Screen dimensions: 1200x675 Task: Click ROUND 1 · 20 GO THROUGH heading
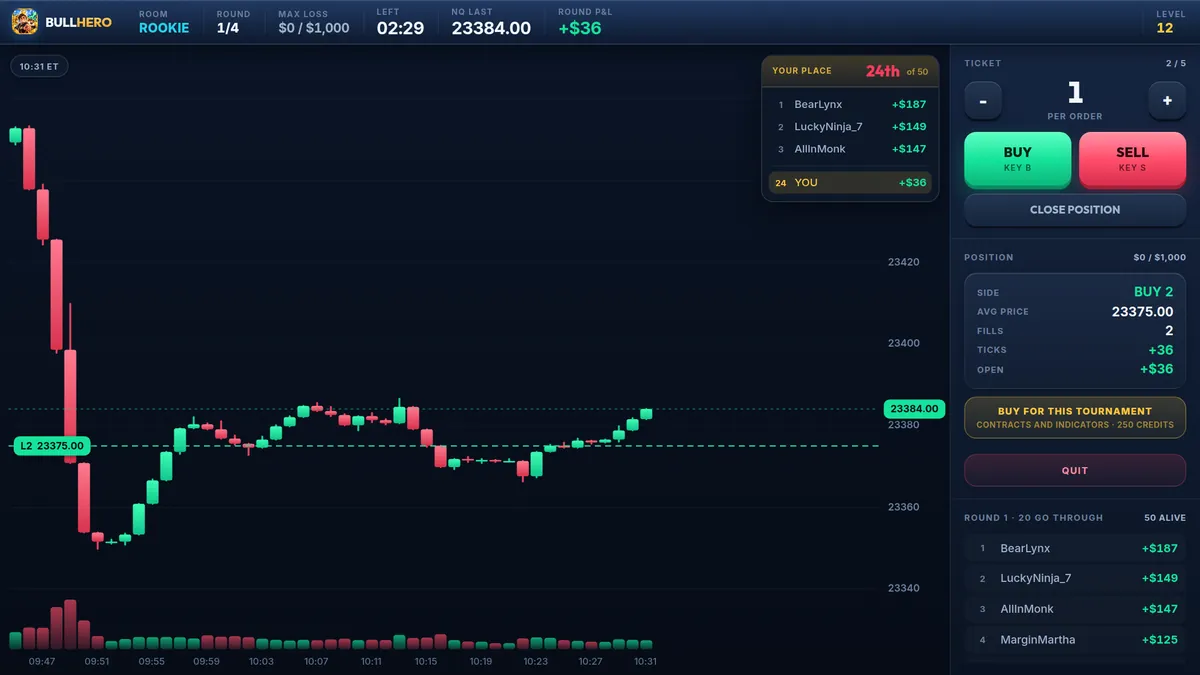click(x=1033, y=518)
